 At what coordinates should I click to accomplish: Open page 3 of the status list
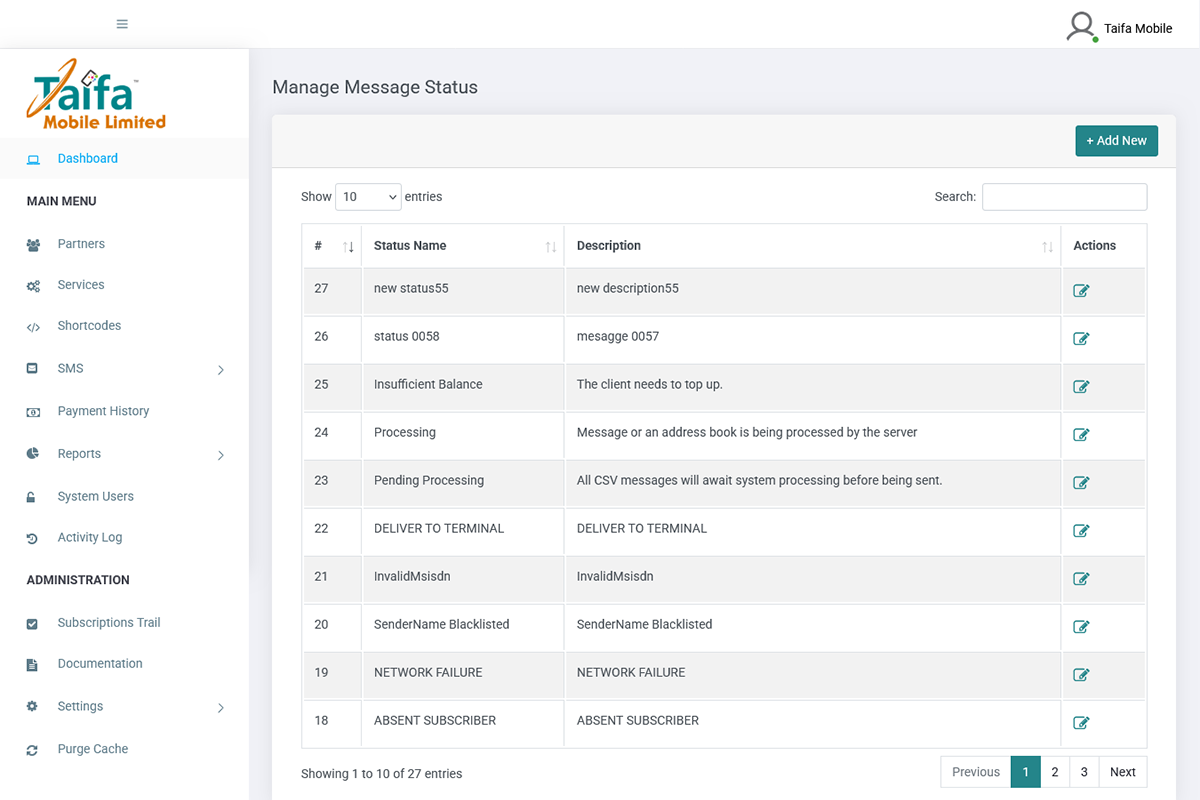pos(1084,771)
